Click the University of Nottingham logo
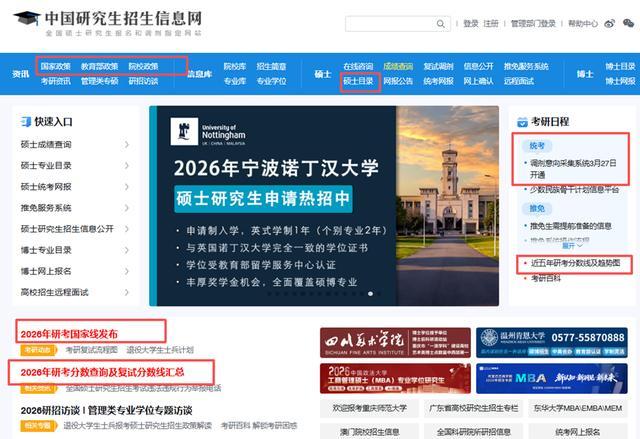The height and width of the screenshot is (439, 640). (208, 132)
